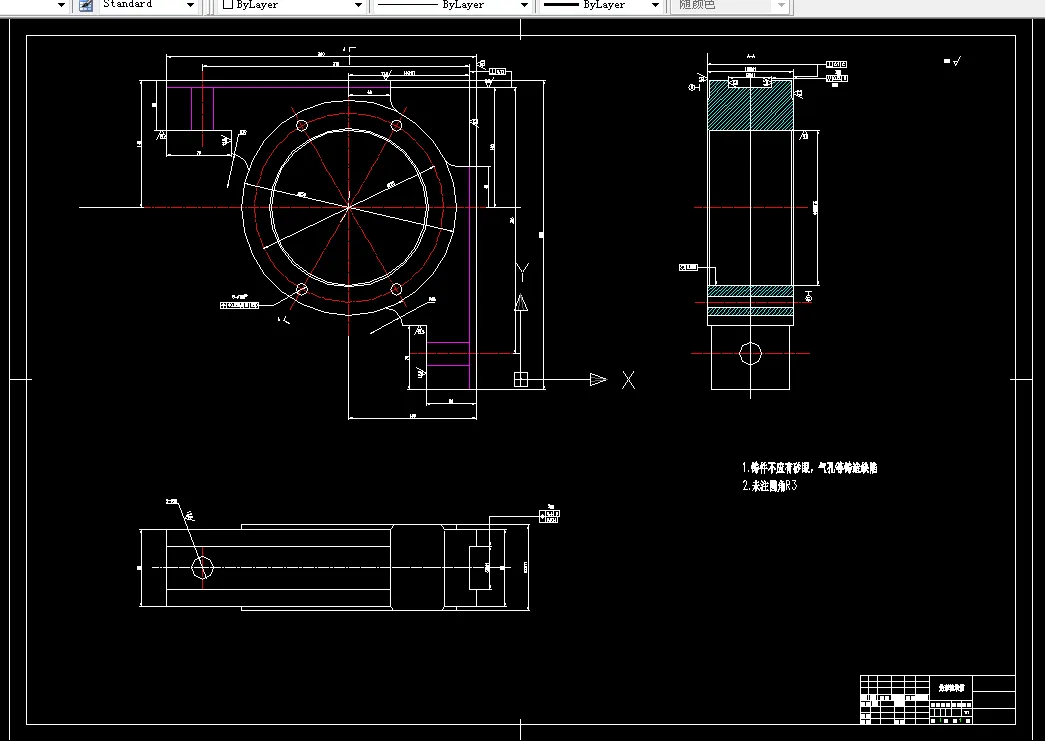Open the ByLayer color control dropdown
This screenshot has width=1045, height=741.
tap(292, 5)
